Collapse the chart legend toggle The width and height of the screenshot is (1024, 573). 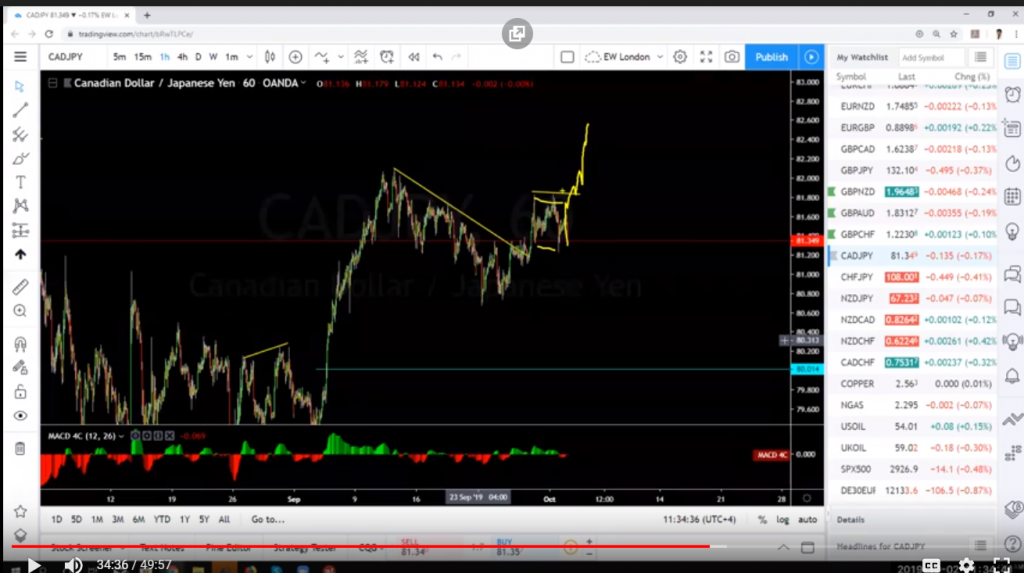[52, 83]
